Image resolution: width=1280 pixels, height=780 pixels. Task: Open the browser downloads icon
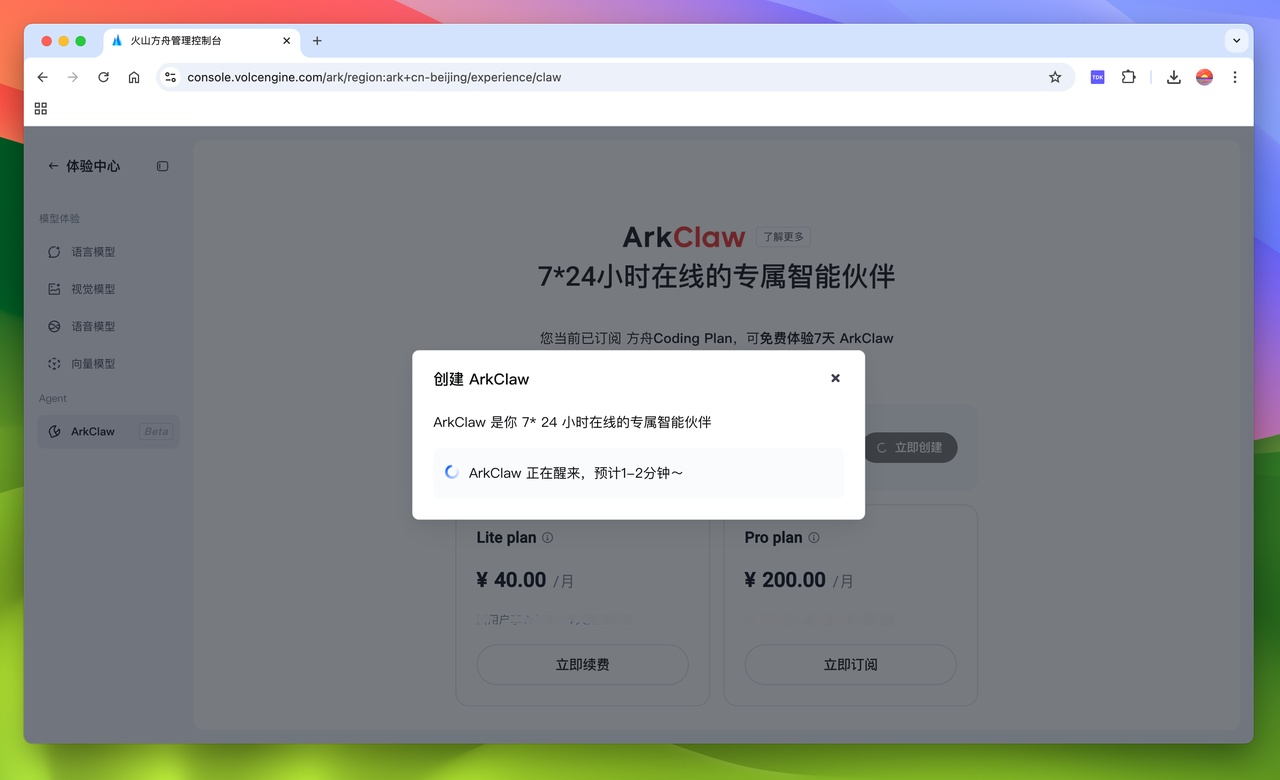[1173, 76]
